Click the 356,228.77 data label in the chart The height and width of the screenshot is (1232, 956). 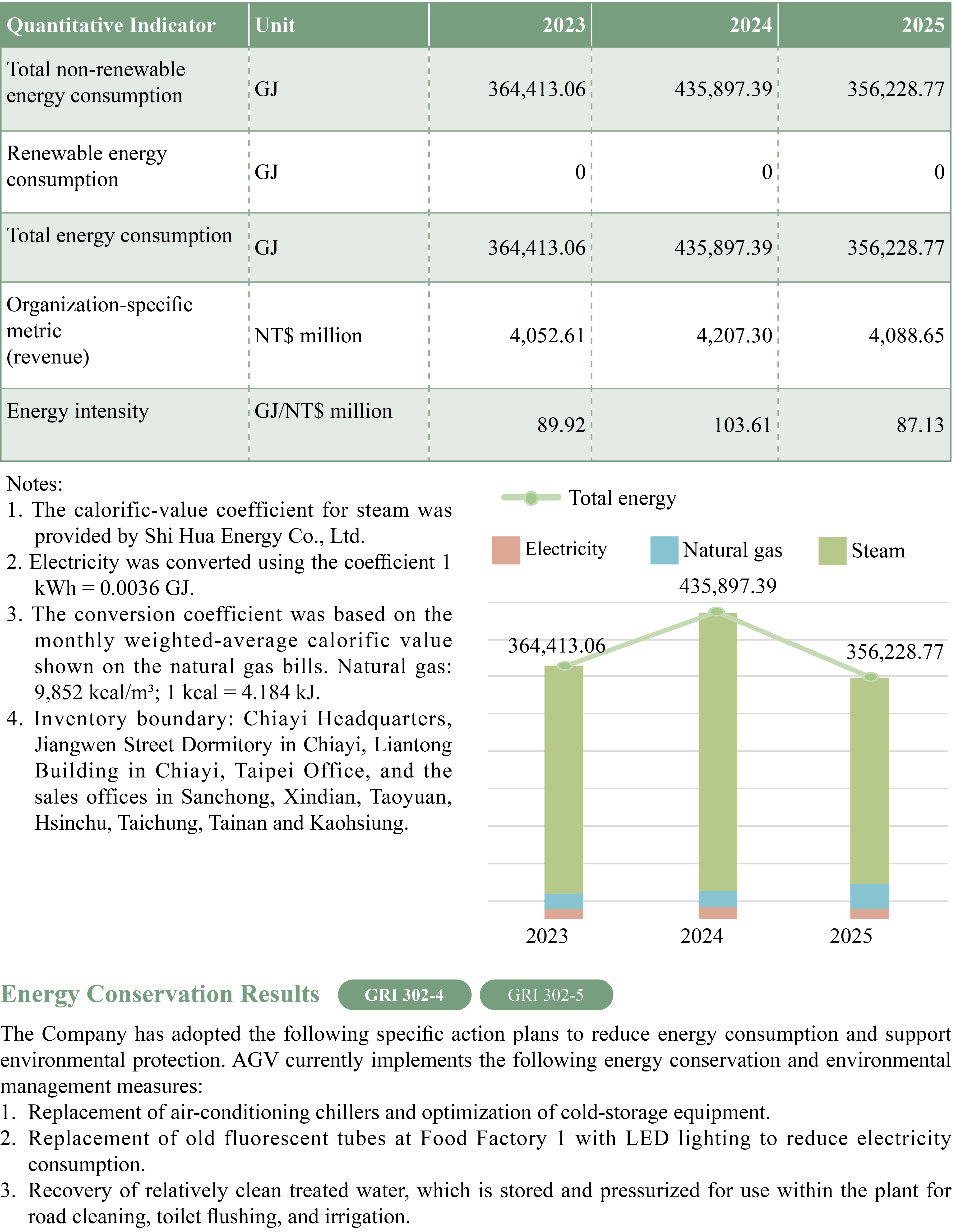tap(895, 652)
